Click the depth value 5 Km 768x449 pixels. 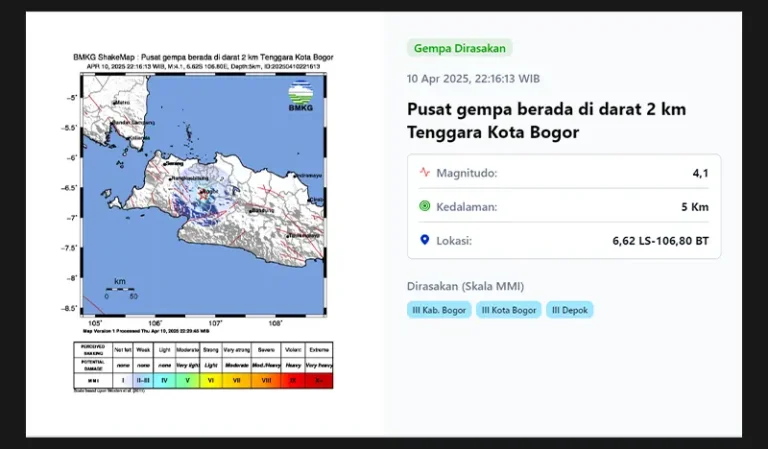coord(695,207)
